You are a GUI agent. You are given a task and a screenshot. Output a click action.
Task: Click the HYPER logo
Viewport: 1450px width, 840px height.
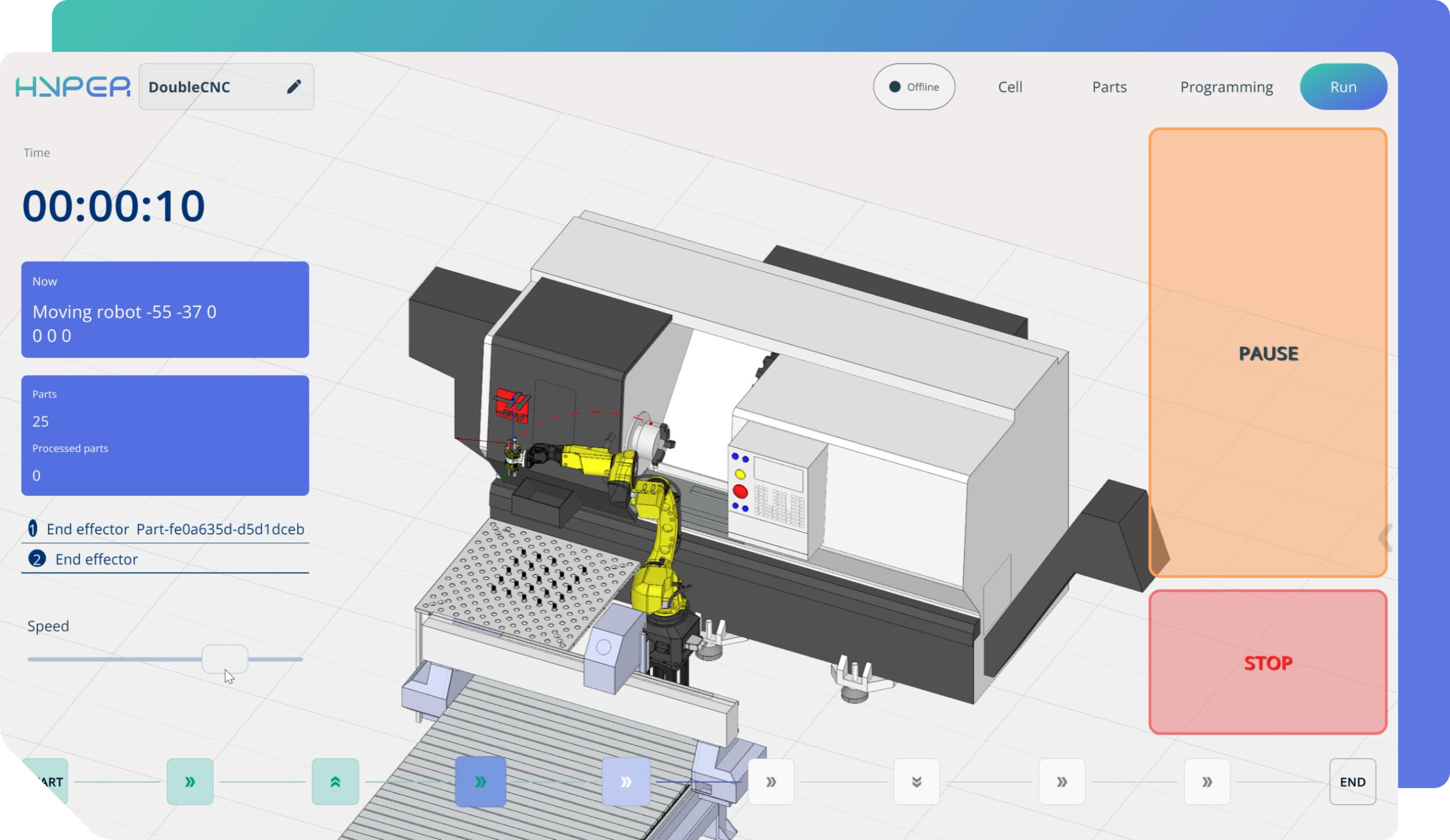pyautogui.click(x=72, y=87)
